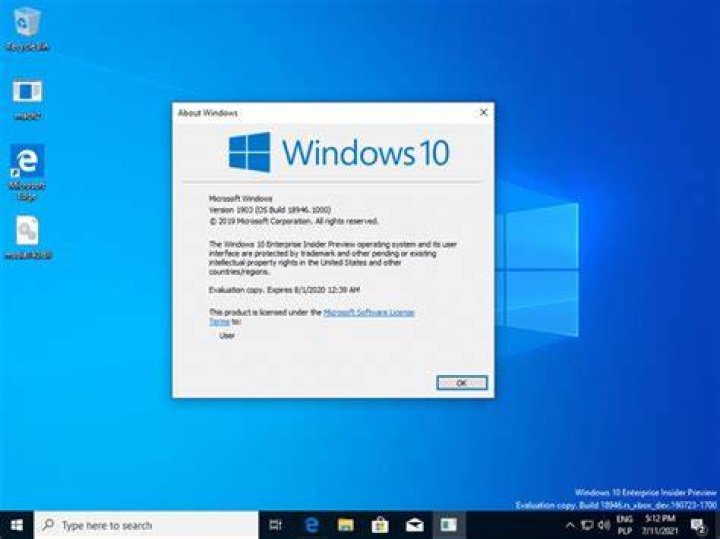Select the active winver taskbar button
Image resolution: width=720 pixels, height=539 pixels.
pyautogui.click(x=448, y=525)
